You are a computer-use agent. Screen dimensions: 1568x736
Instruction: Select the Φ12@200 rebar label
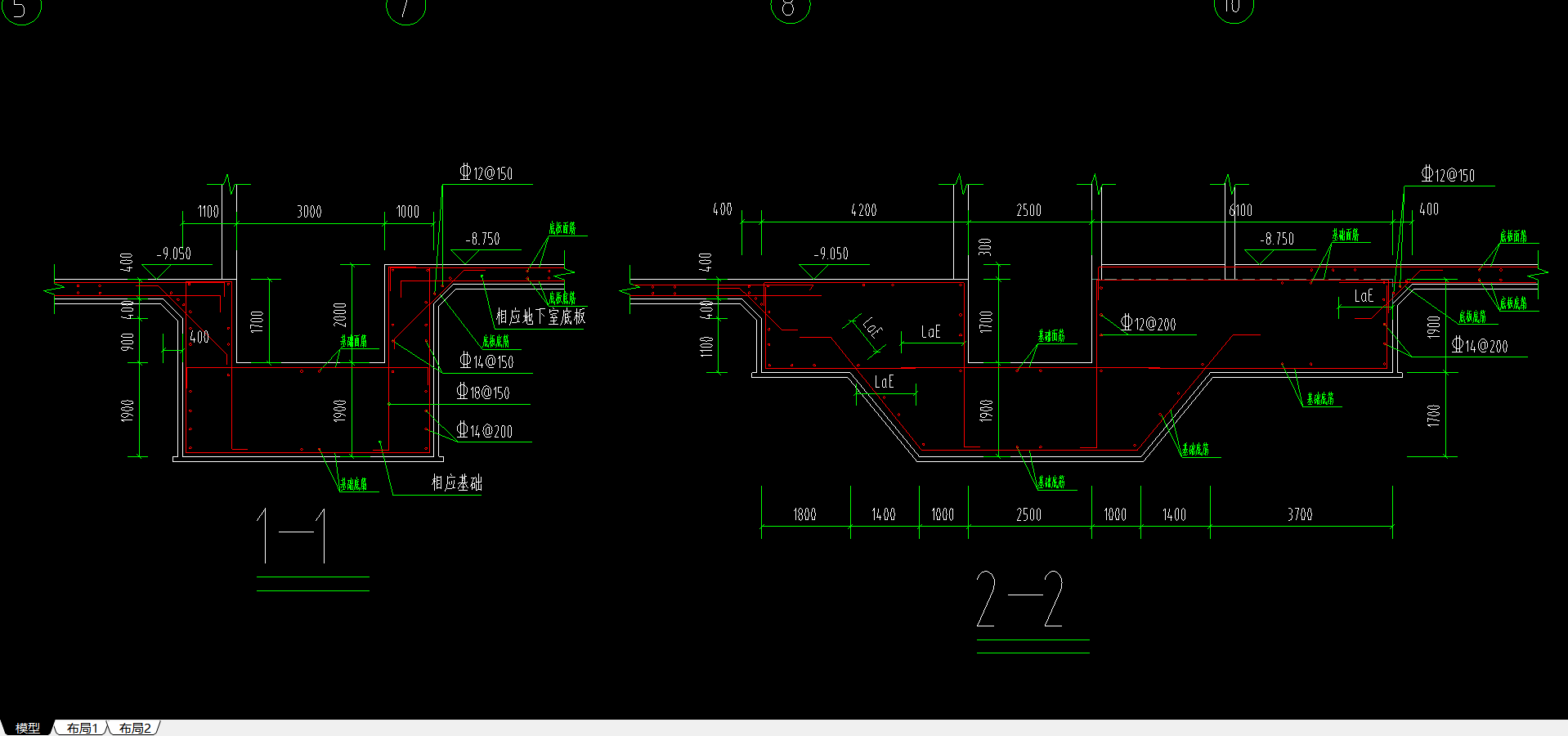1148,323
